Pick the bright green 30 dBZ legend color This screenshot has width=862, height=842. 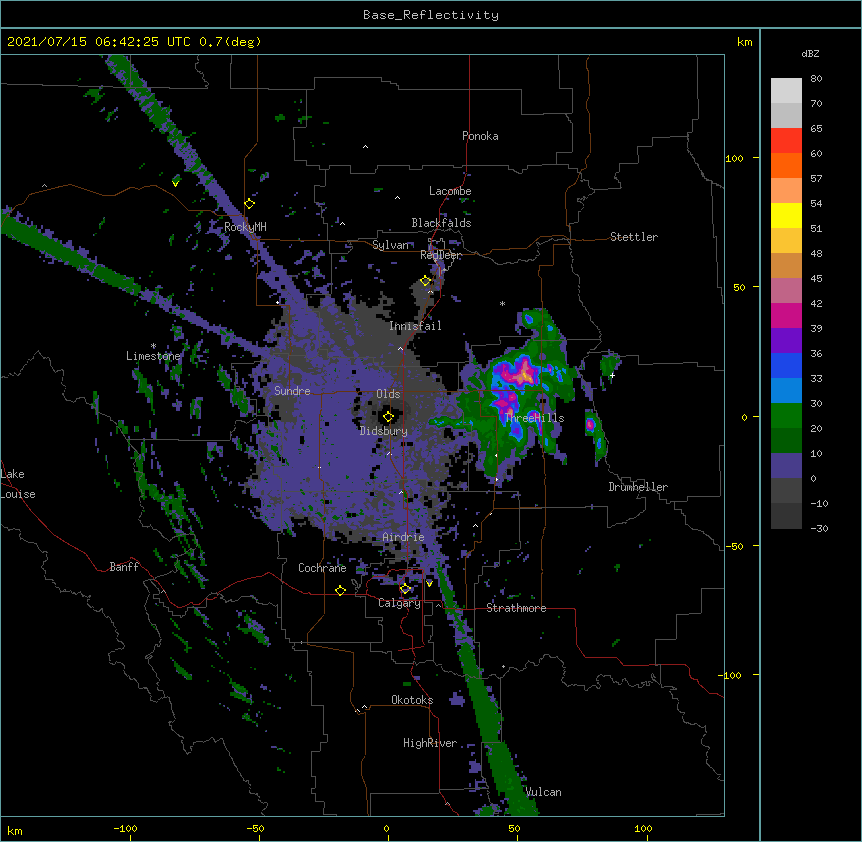click(786, 416)
